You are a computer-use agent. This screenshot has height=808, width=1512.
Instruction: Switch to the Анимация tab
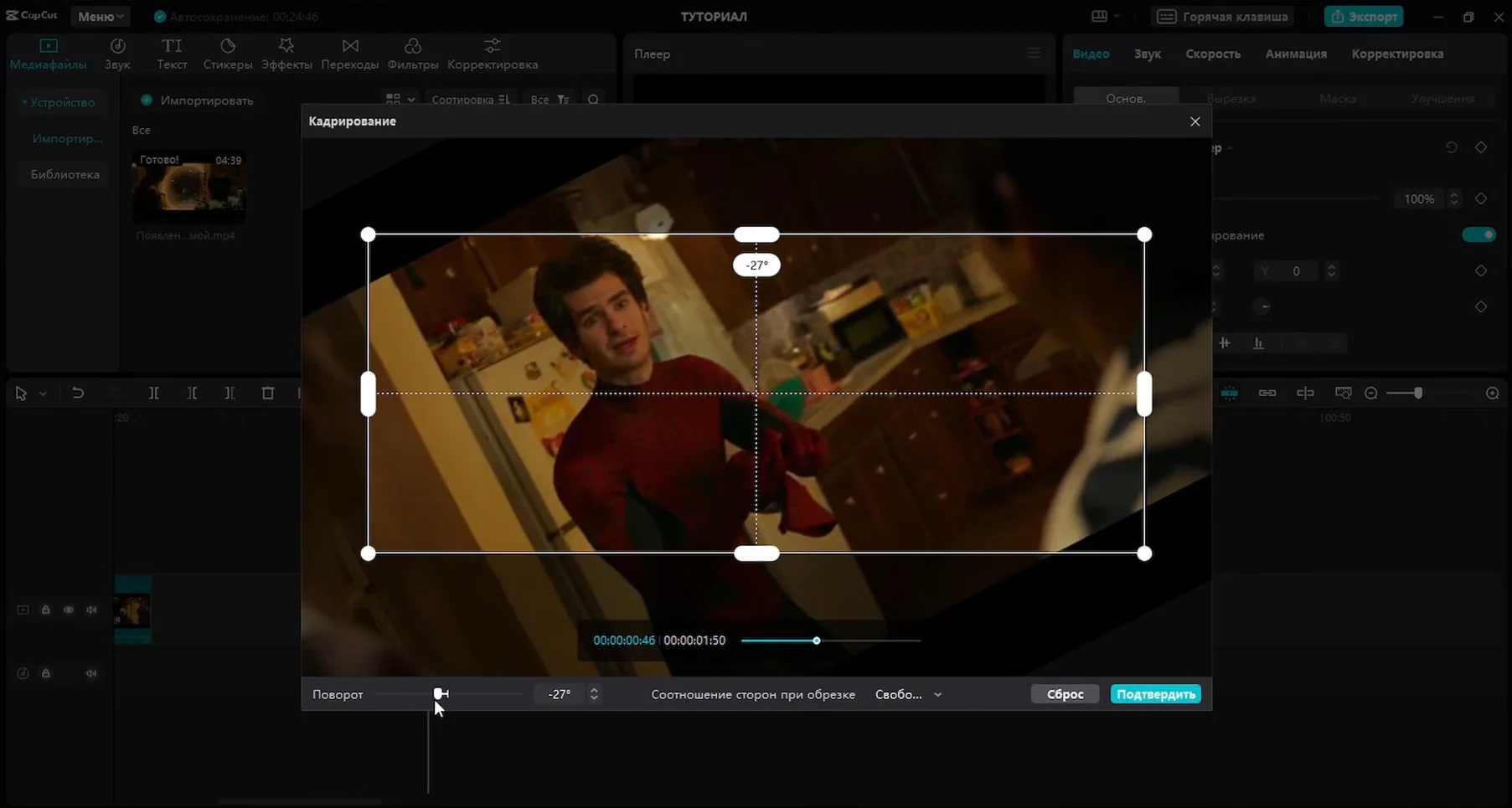1295,54
